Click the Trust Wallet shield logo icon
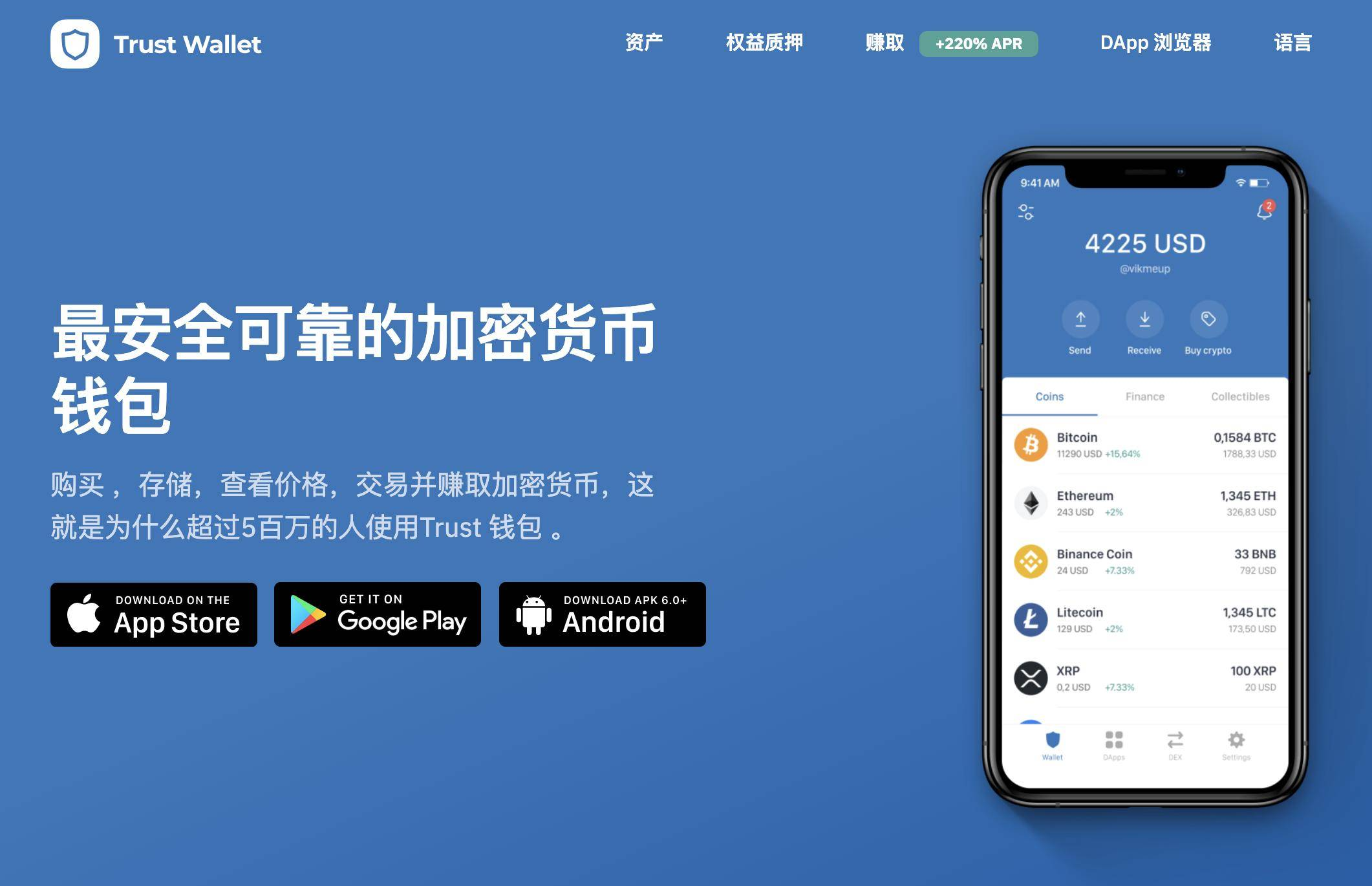The width and height of the screenshot is (1372, 886). click(x=71, y=41)
